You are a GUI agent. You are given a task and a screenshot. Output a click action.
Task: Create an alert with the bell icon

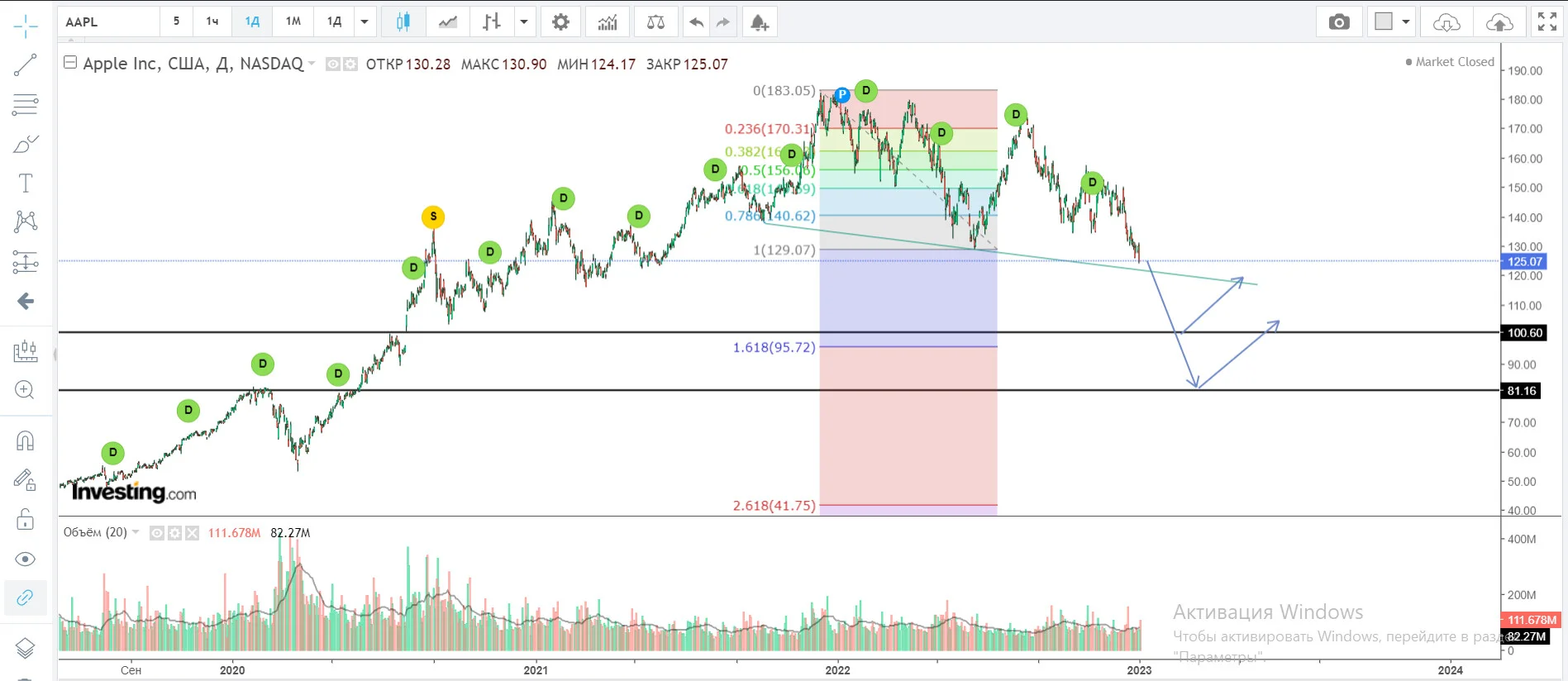coord(759,21)
